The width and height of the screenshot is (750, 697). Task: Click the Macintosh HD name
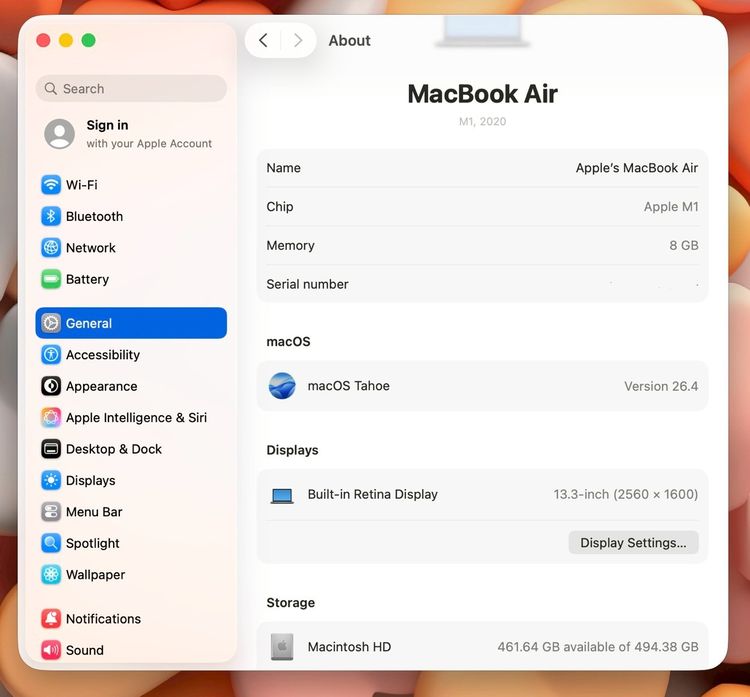pos(349,647)
